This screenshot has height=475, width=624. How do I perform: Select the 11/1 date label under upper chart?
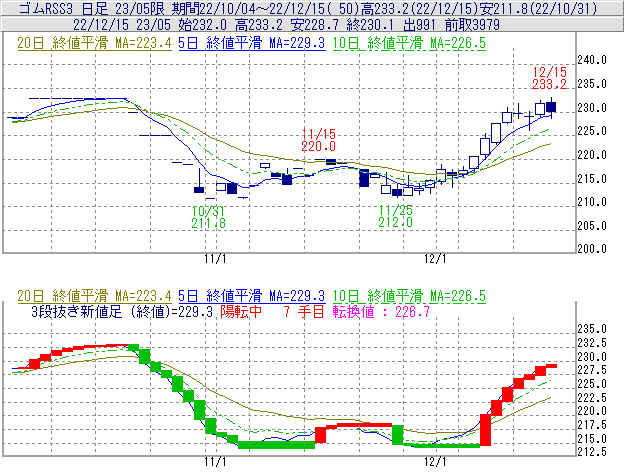[x=215, y=259]
